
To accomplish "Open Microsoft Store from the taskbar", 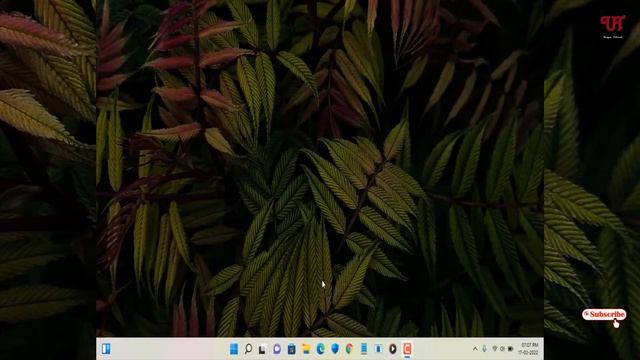I will pyautogui.click(x=291, y=349).
